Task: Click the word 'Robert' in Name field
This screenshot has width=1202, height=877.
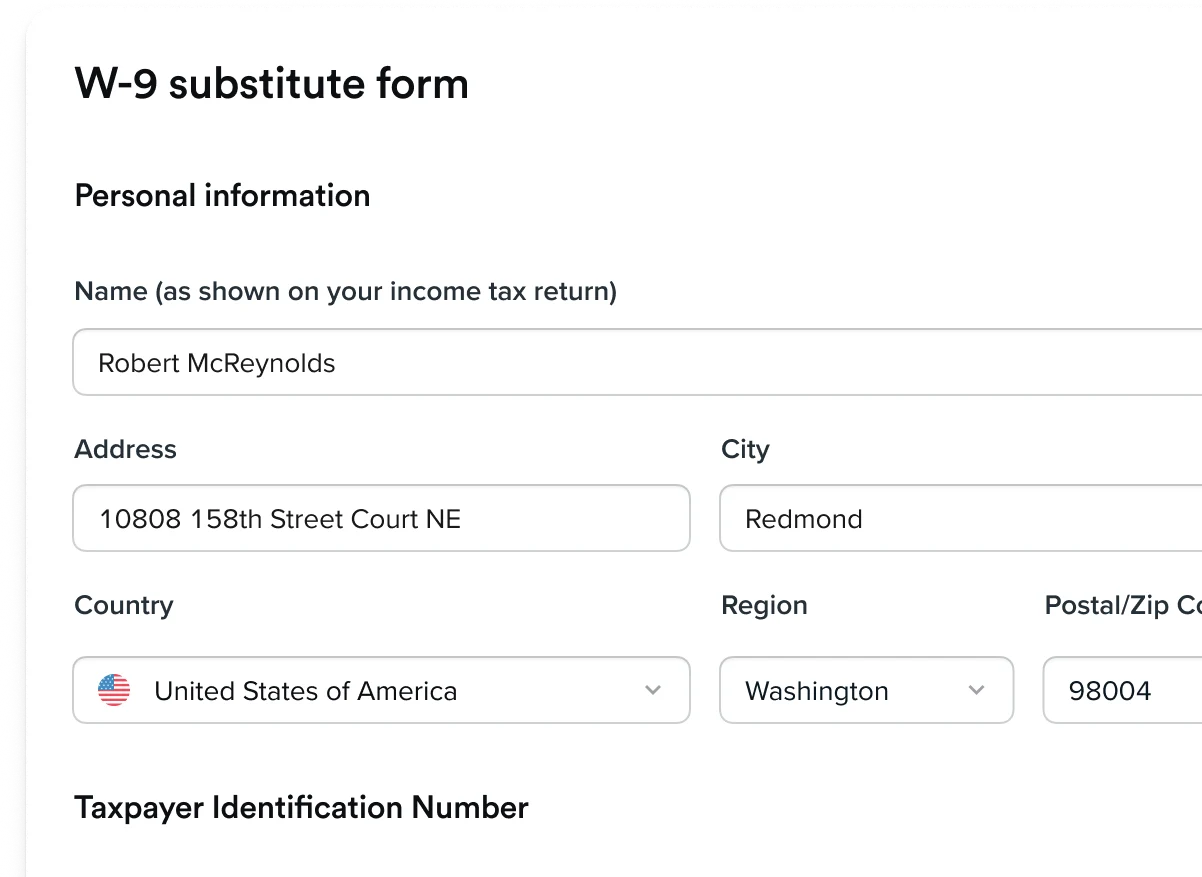Action: pyautogui.click(x=139, y=363)
